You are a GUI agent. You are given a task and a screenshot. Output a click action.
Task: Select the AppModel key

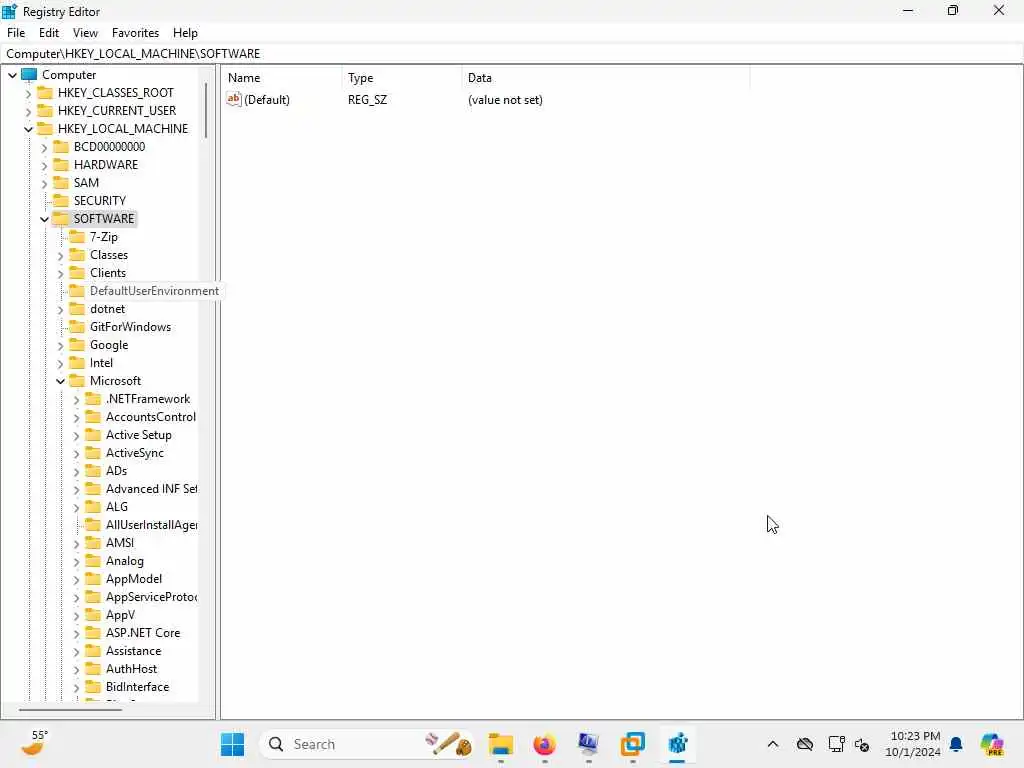click(x=134, y=579)
